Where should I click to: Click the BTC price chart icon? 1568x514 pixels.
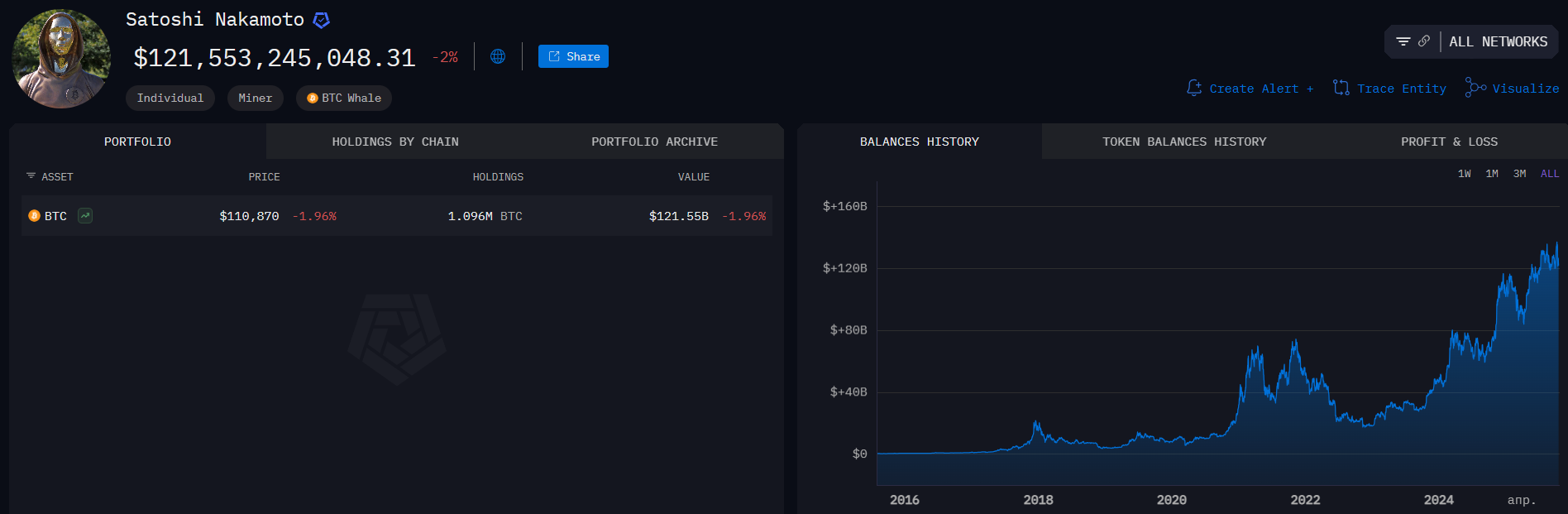click(85, 216)
